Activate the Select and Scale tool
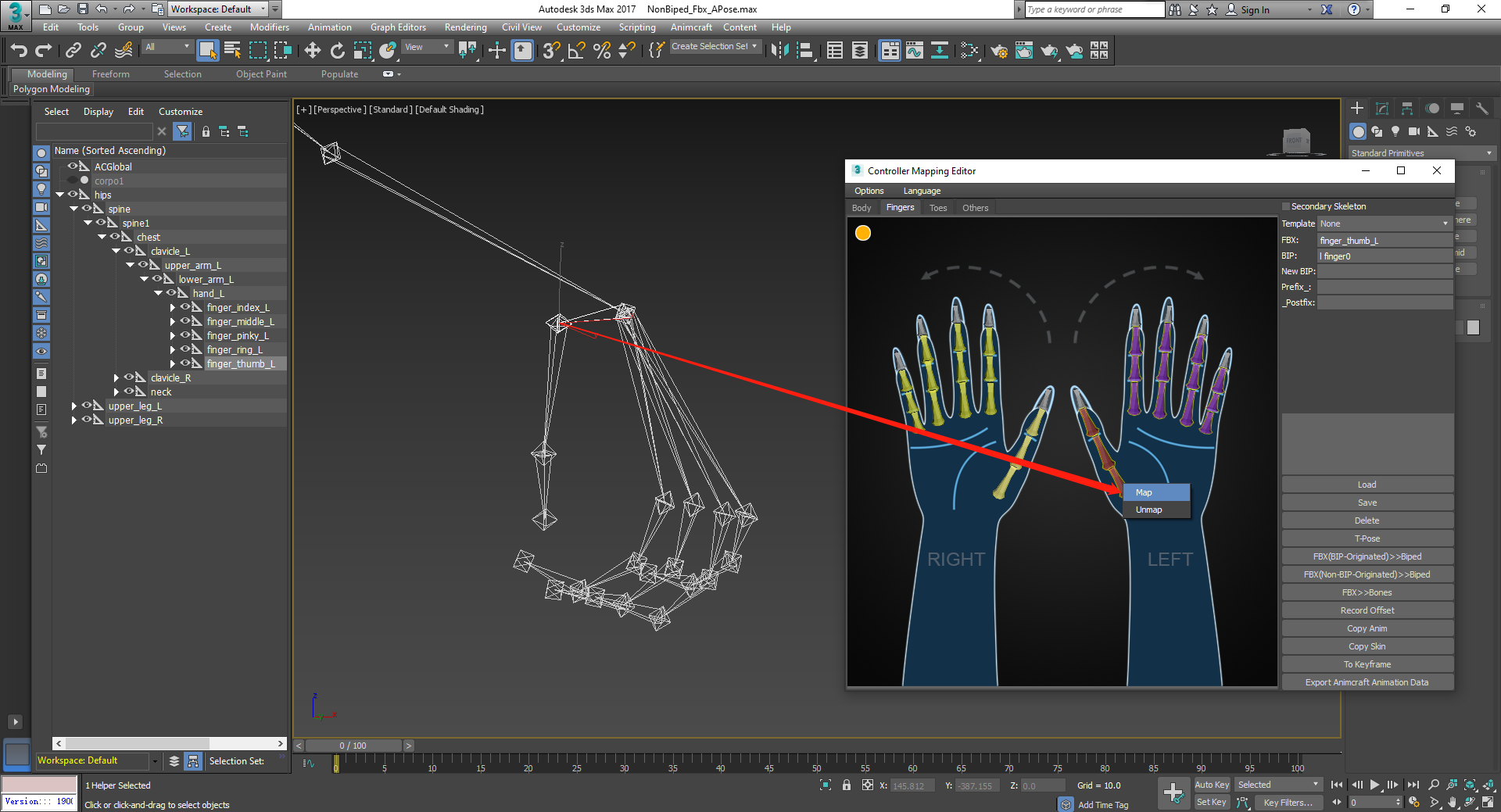This screenshot has height=812, width=1501. tap(363, 51)
